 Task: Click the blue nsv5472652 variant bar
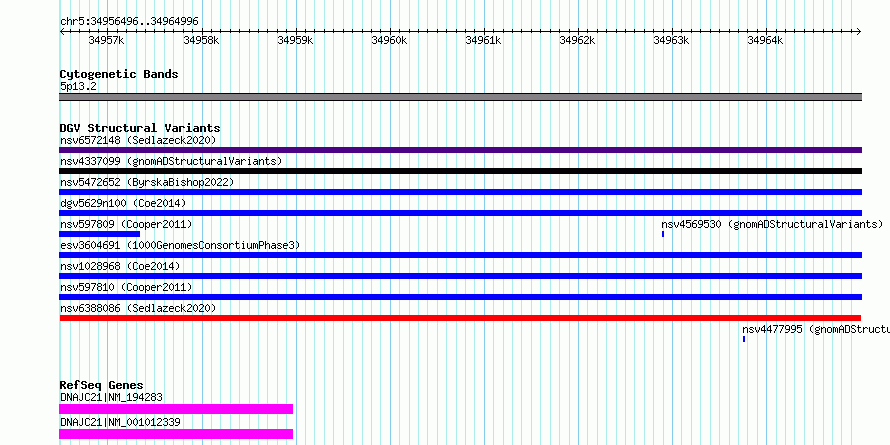point(460,192)
